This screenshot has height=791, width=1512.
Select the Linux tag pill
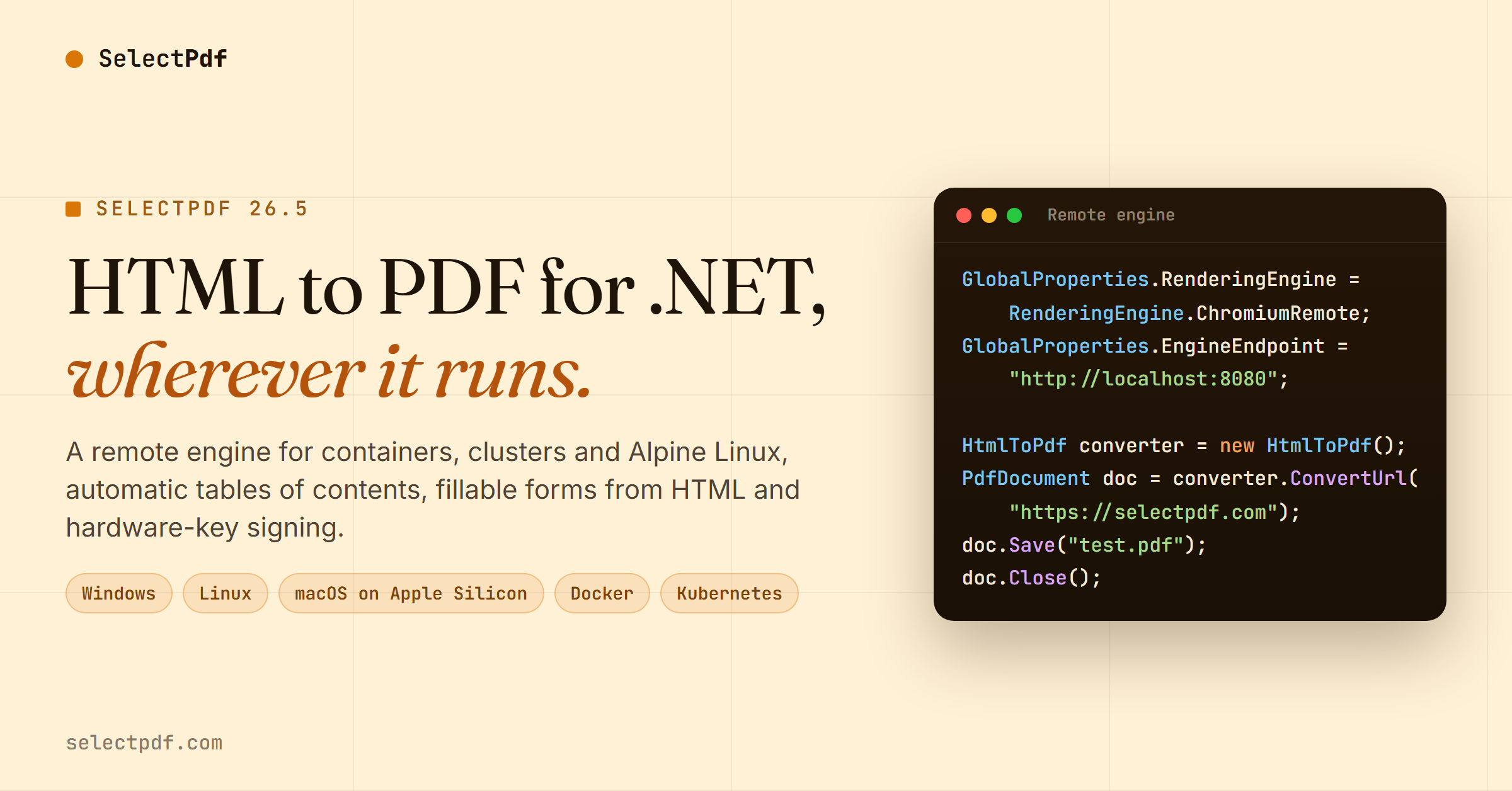(x=225, y=593)
